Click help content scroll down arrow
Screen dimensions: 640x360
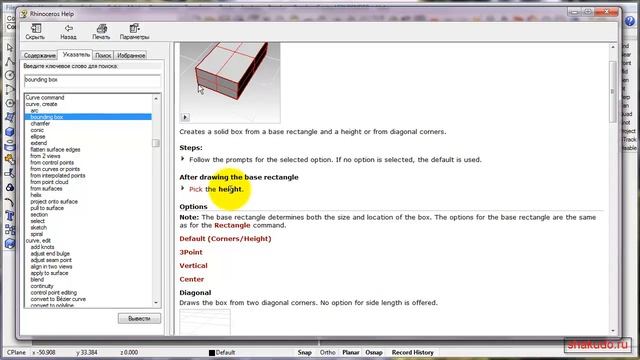(613, 331)
